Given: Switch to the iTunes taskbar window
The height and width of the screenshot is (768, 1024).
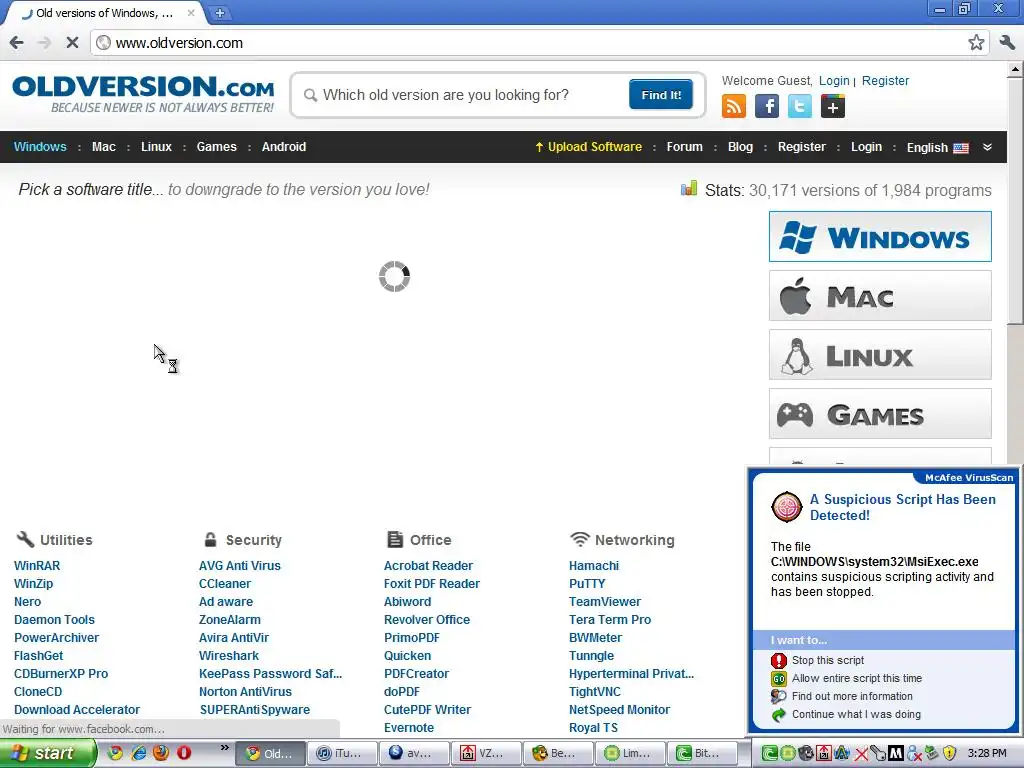Looking at the screenshot, I should tap(342, 753).
